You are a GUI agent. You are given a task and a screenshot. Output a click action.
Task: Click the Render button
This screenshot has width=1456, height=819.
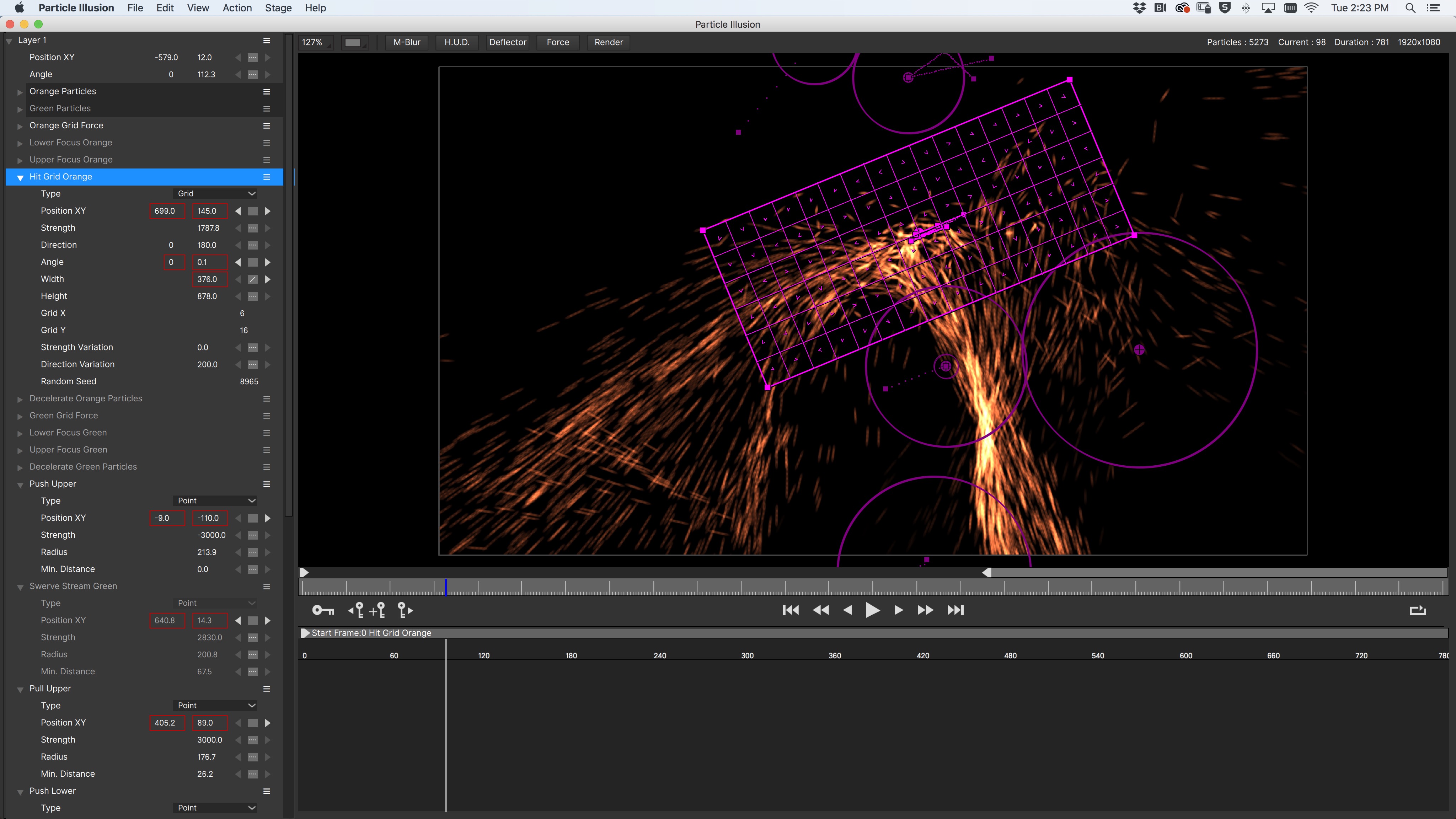(x=608, y=41)
